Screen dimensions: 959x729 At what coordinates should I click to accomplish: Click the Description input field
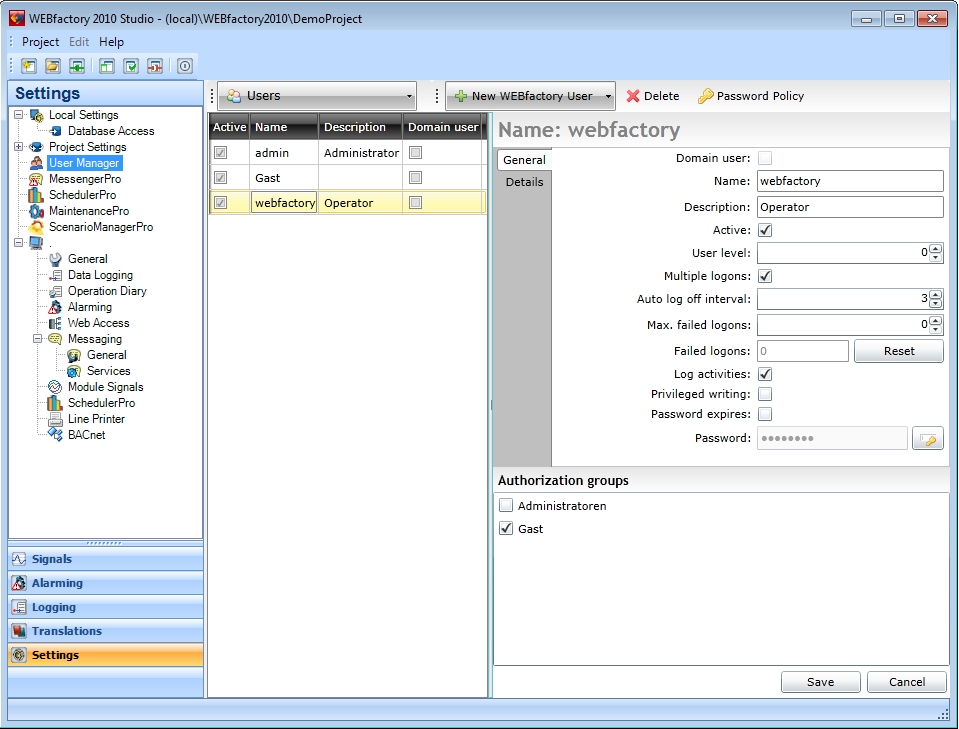849,207
